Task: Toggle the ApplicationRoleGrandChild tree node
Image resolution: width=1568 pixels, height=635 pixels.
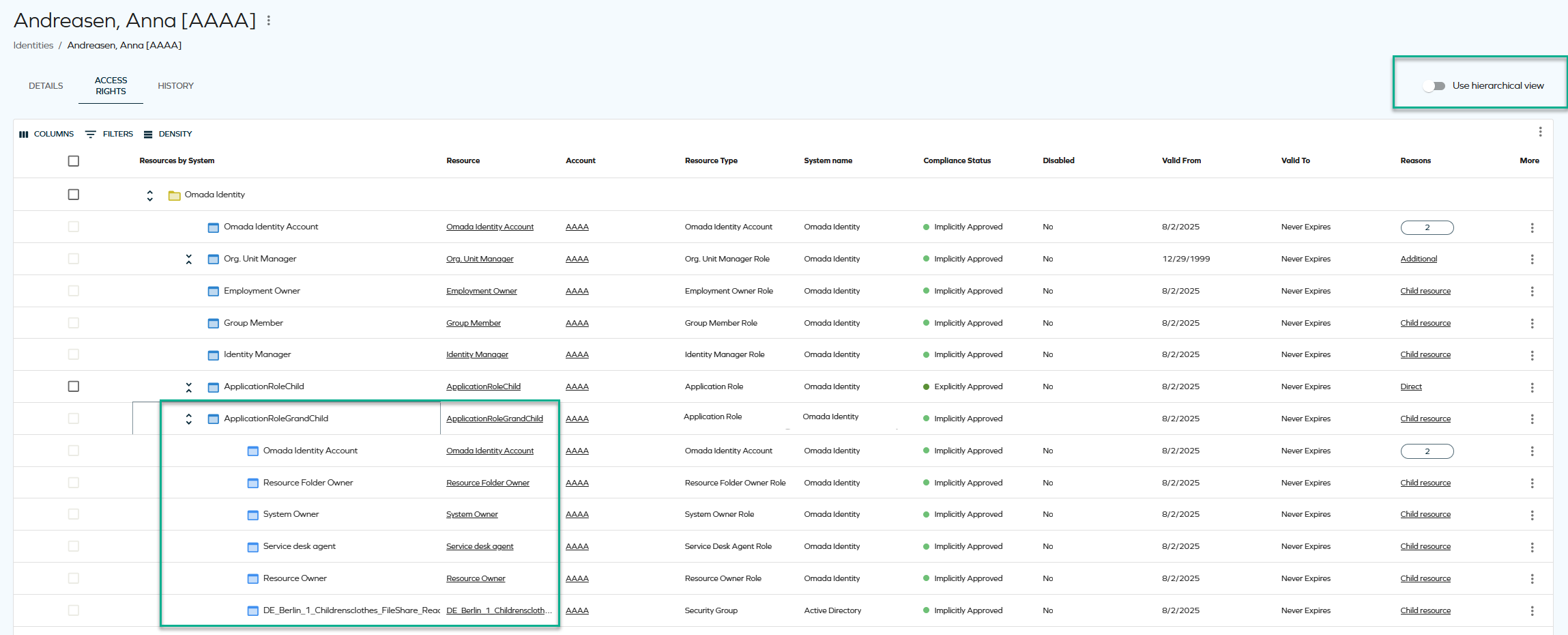Action: pos(189,419)
